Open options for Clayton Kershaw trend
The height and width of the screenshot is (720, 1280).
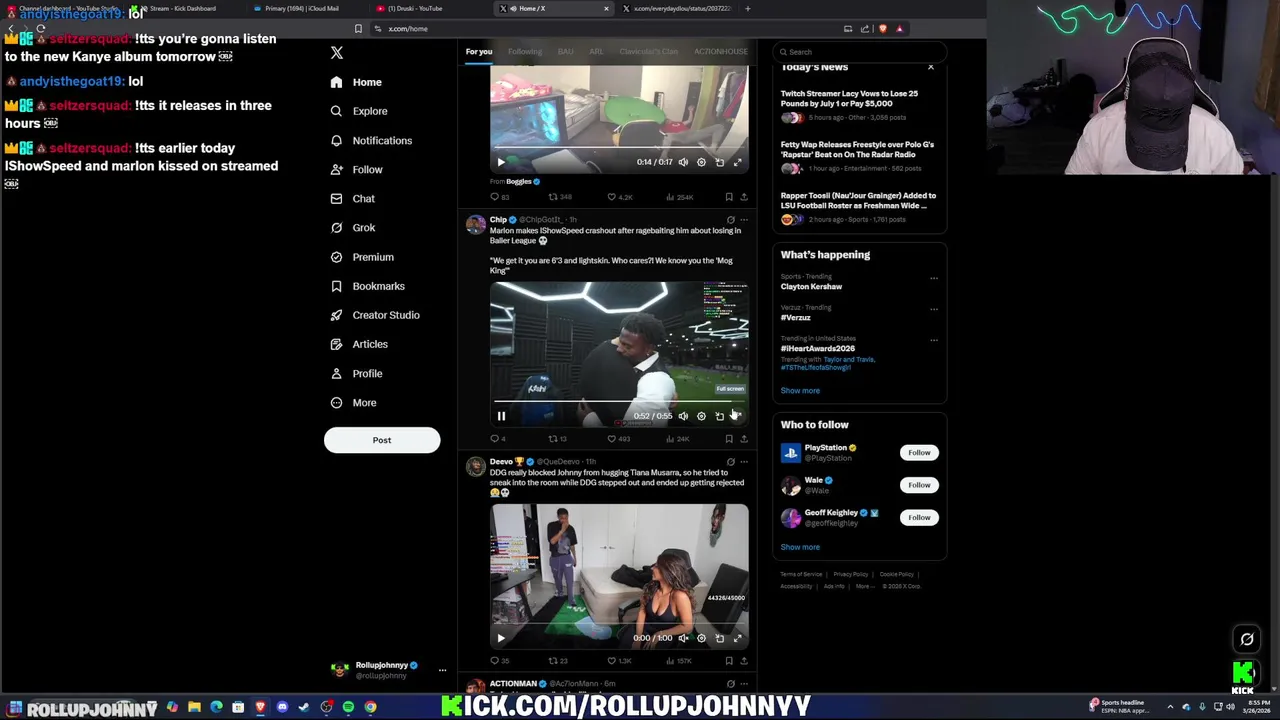click(934, 277)
